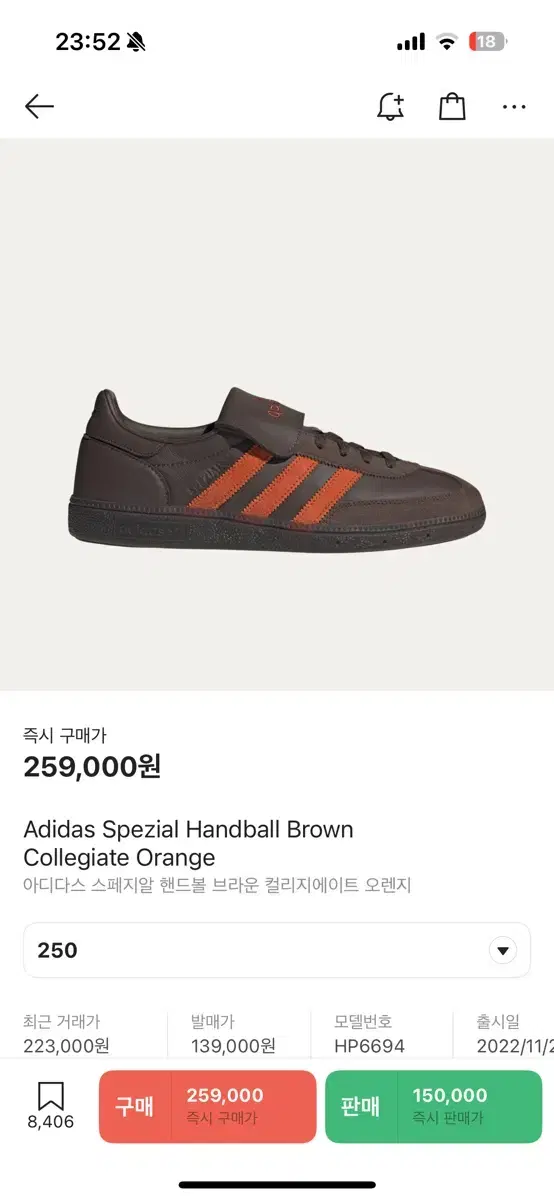554x1200 pixels.
Task: Select the 150,000 instant sell price
Action: 450,1096
